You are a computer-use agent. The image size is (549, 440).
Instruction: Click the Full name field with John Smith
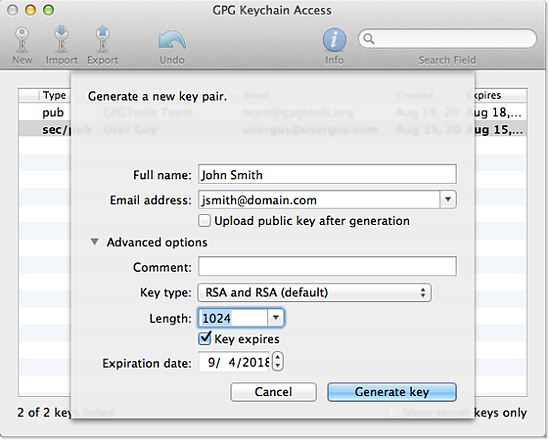point(327,174)
